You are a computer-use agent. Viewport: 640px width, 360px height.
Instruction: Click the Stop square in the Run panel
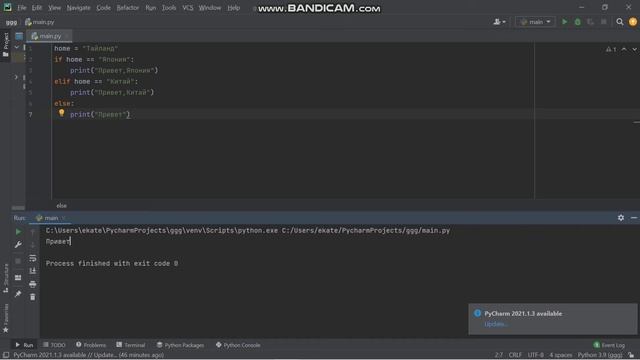point(18,260)
